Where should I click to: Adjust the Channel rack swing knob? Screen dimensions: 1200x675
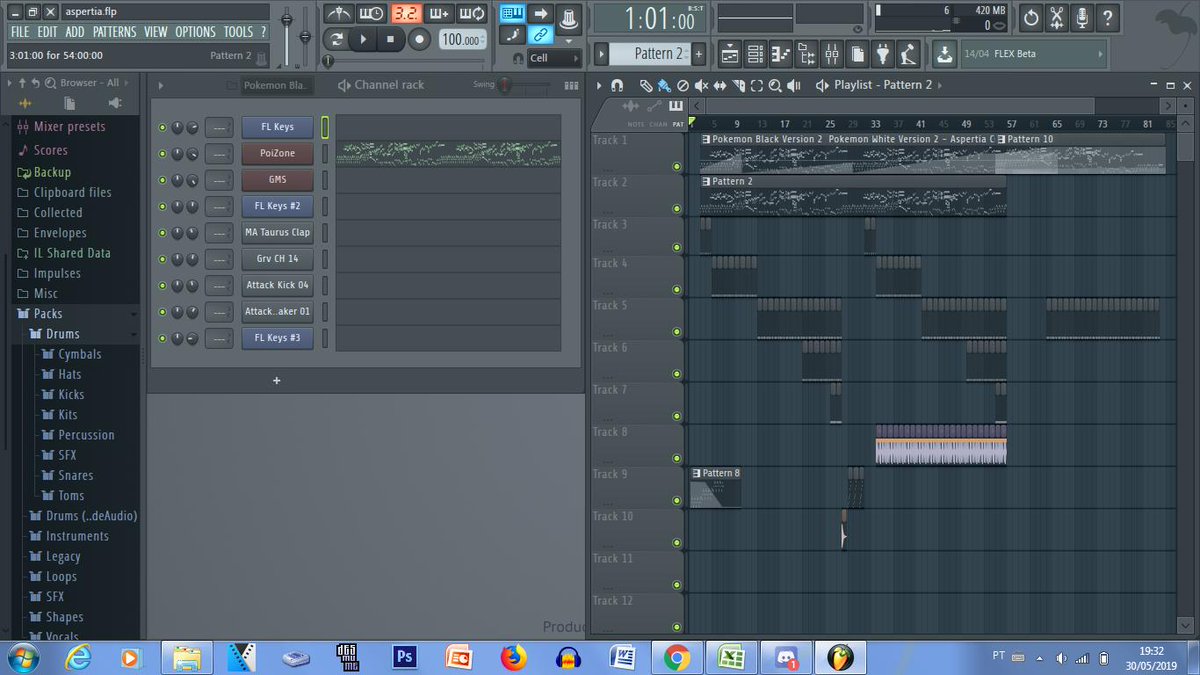tap(505, 86)
